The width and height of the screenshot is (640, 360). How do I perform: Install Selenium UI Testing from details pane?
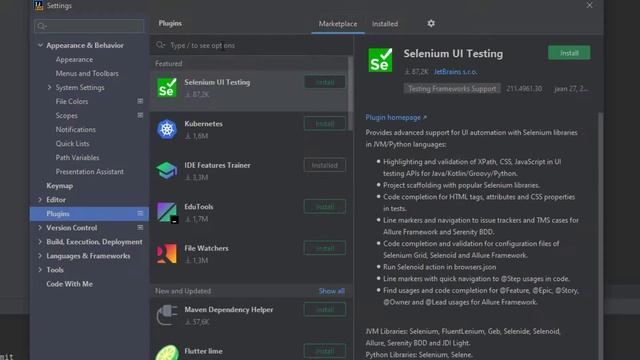pyautogui.click(x=569, y=53)
